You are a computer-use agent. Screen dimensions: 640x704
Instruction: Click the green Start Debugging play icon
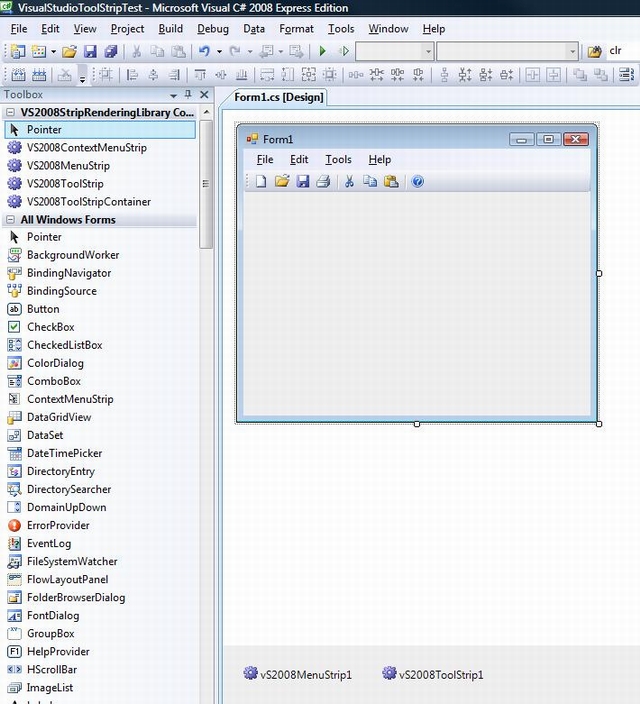tap(322, 51)
